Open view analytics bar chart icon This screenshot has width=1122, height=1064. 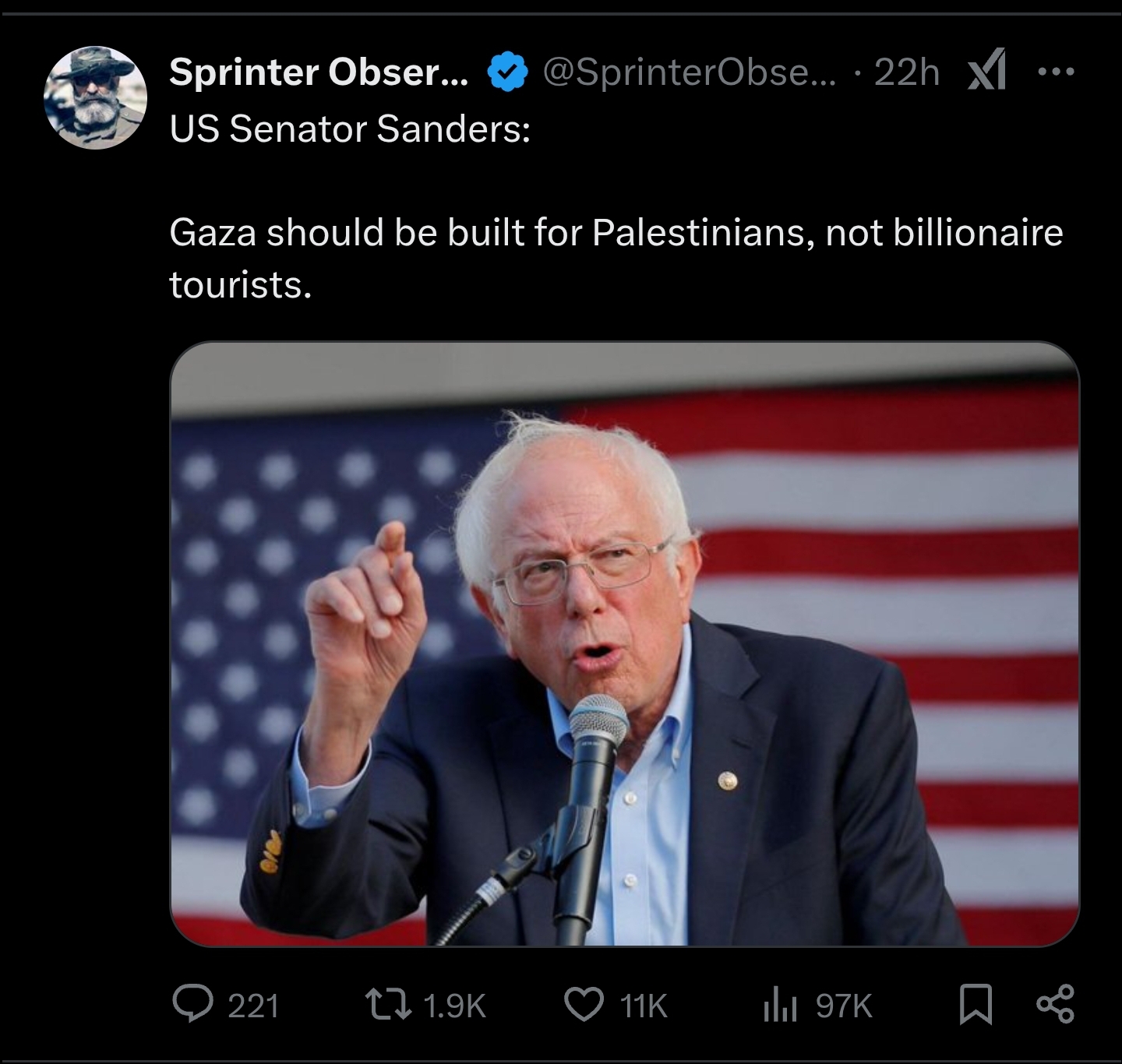tap(779, 1005)
